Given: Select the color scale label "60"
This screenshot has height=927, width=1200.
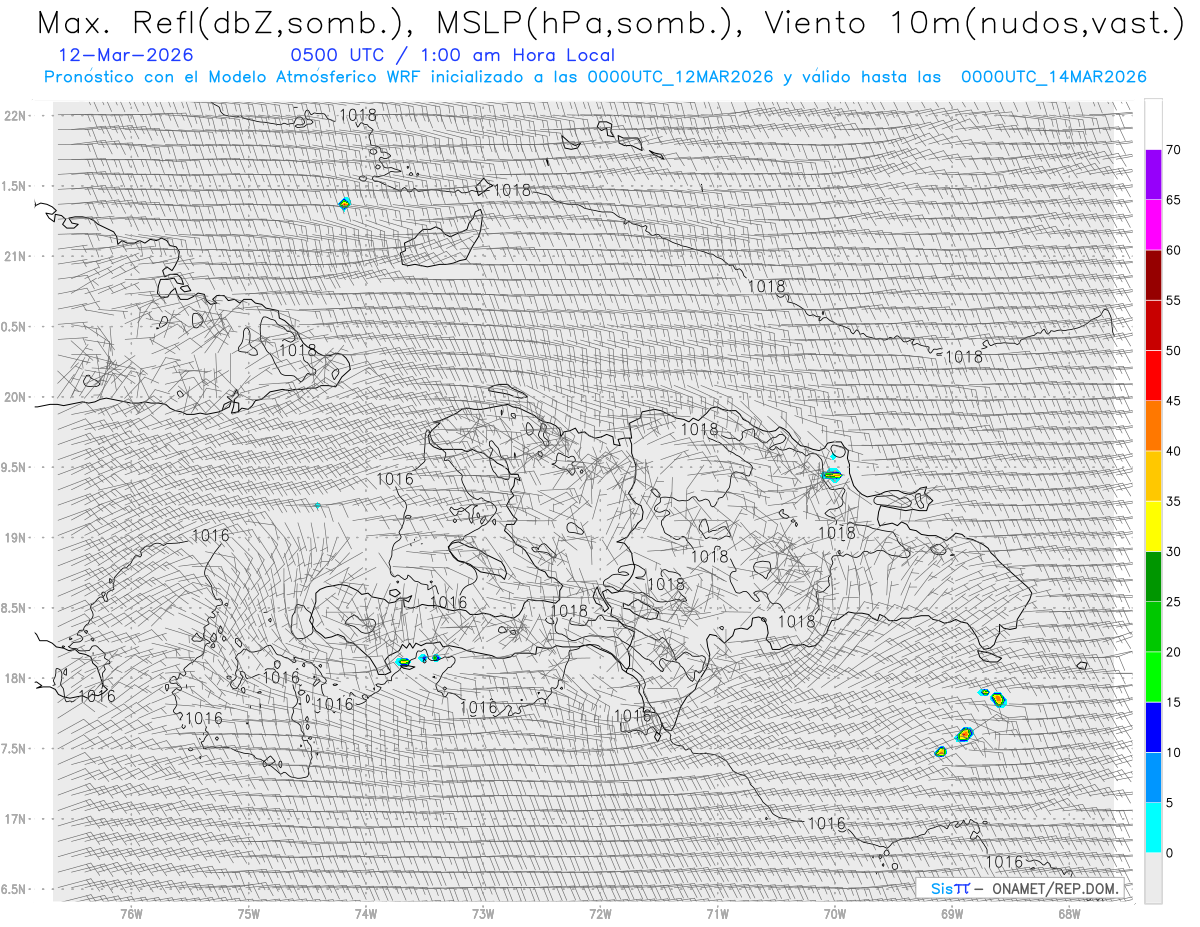Looking at the screenshot, I should (1173, 250).
